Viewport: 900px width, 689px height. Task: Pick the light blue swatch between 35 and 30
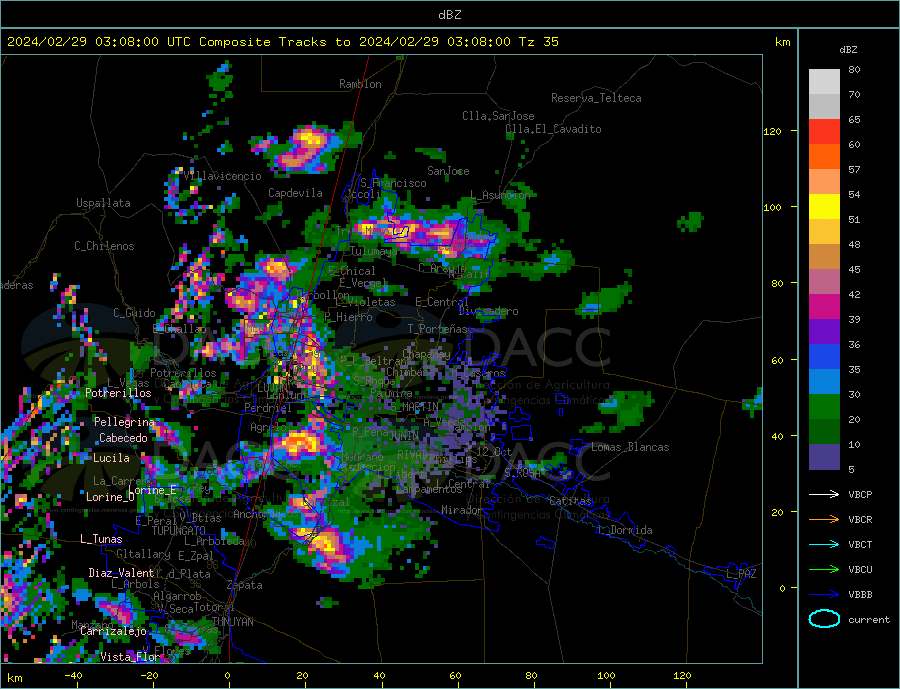coord(824,382)
